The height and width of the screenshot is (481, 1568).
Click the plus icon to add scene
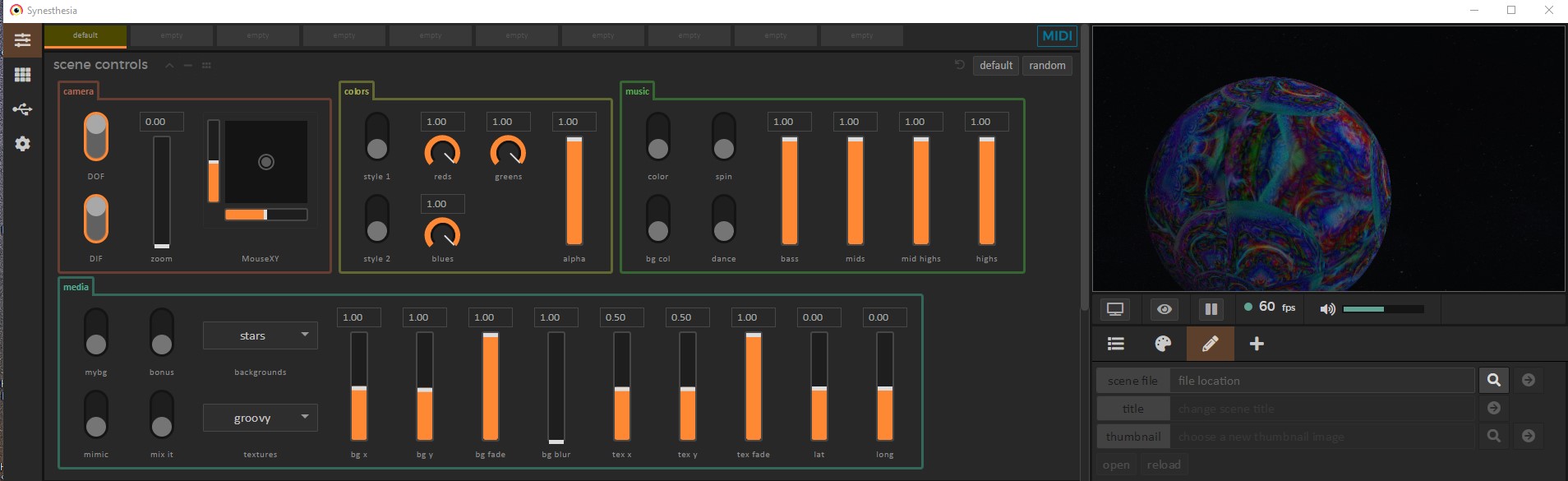[x=1257, y=344]
